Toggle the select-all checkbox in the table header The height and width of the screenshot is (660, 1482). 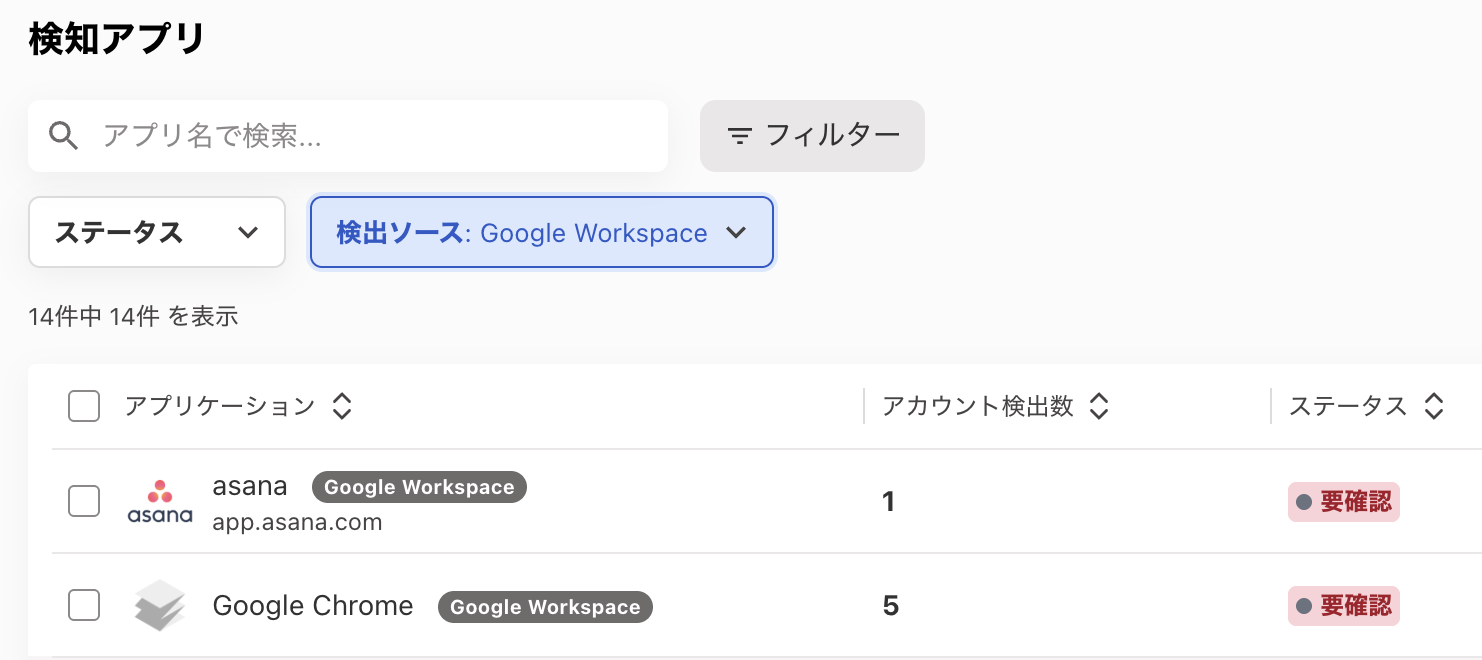(84, 406)
